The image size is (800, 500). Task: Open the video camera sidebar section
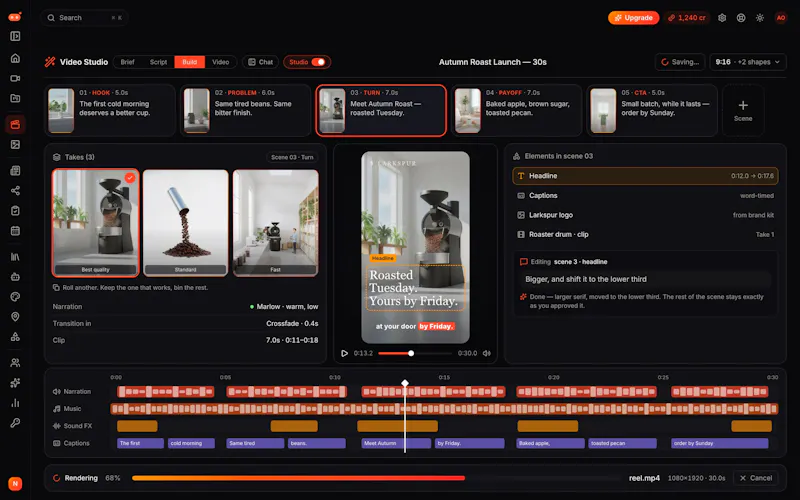(15, 79)
